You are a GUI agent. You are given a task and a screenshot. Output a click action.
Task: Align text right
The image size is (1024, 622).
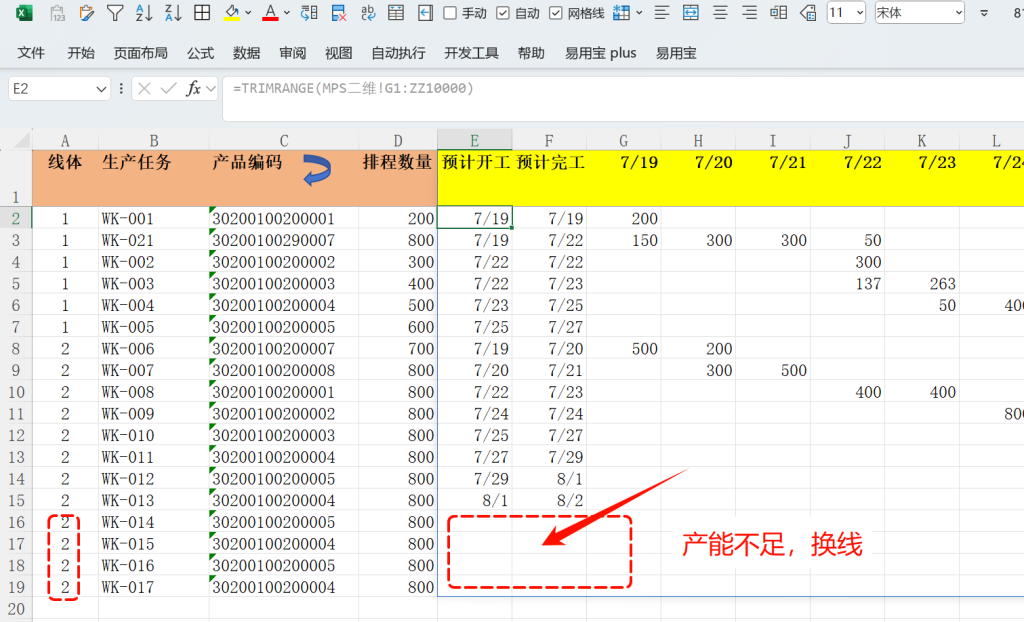[x=749, y=12]
